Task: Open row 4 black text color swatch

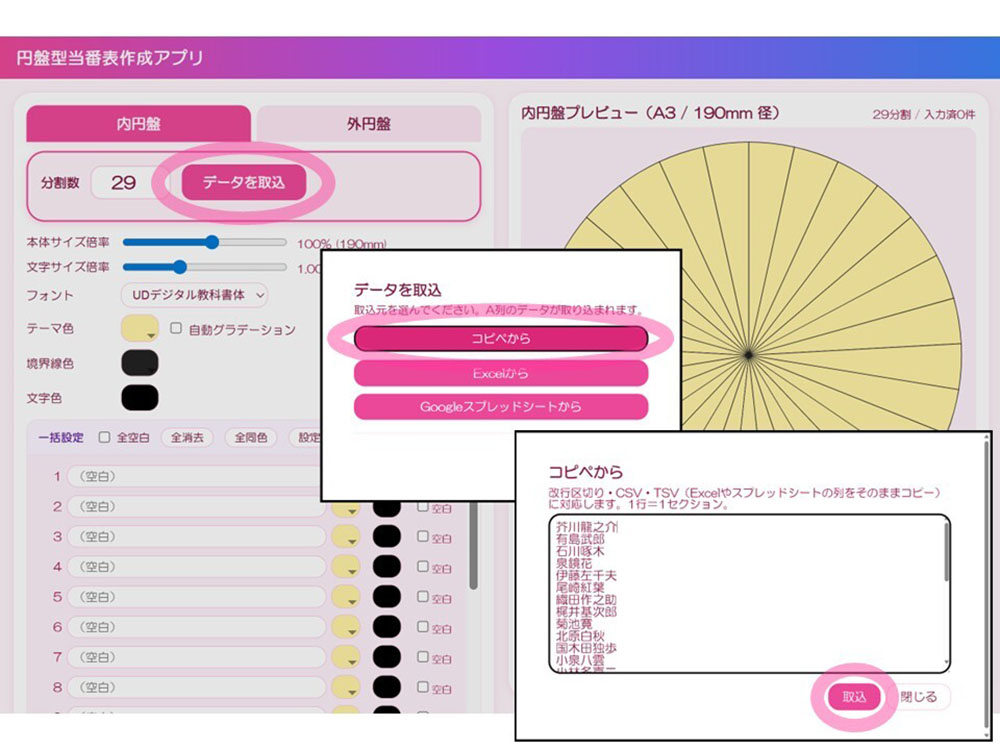Action: [x=386, y=566]
